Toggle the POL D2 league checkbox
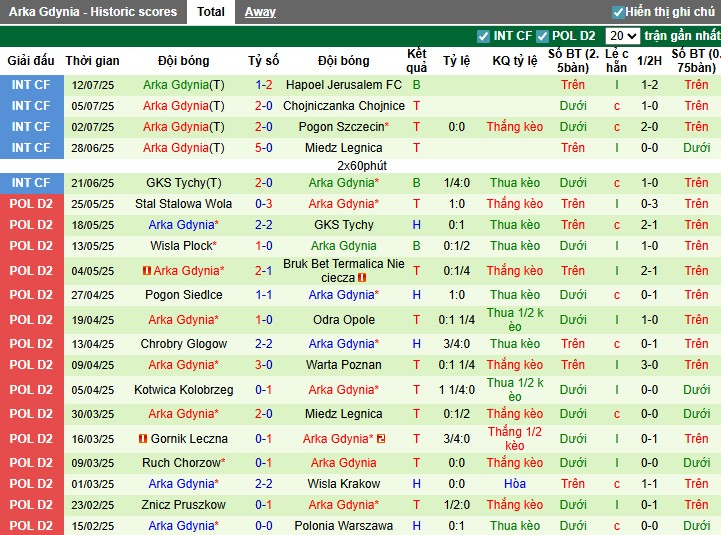The width and height of the screenshot is (721, 535). tap(543, 36)
